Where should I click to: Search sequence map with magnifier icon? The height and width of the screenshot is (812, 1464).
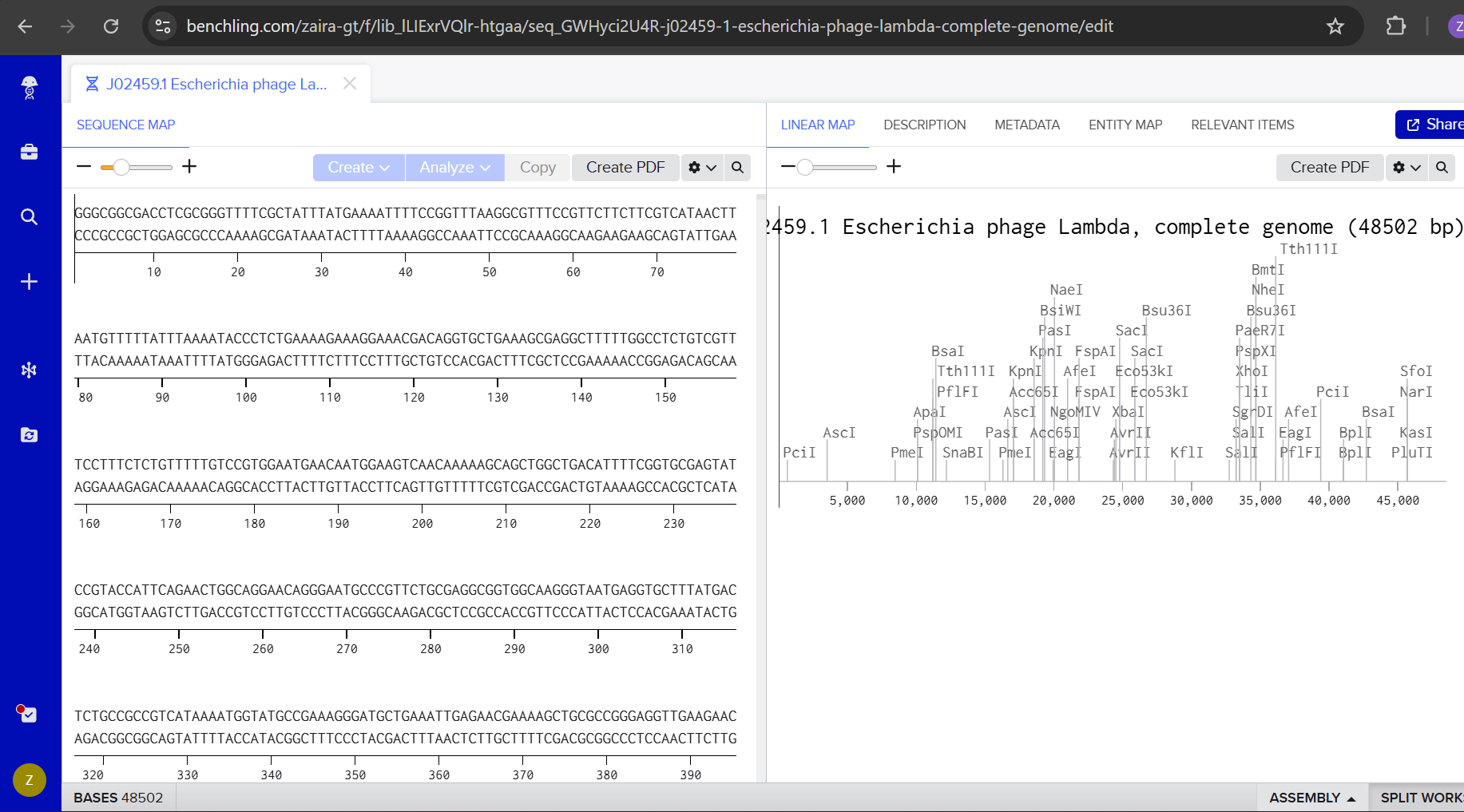[x=738, y=168]
